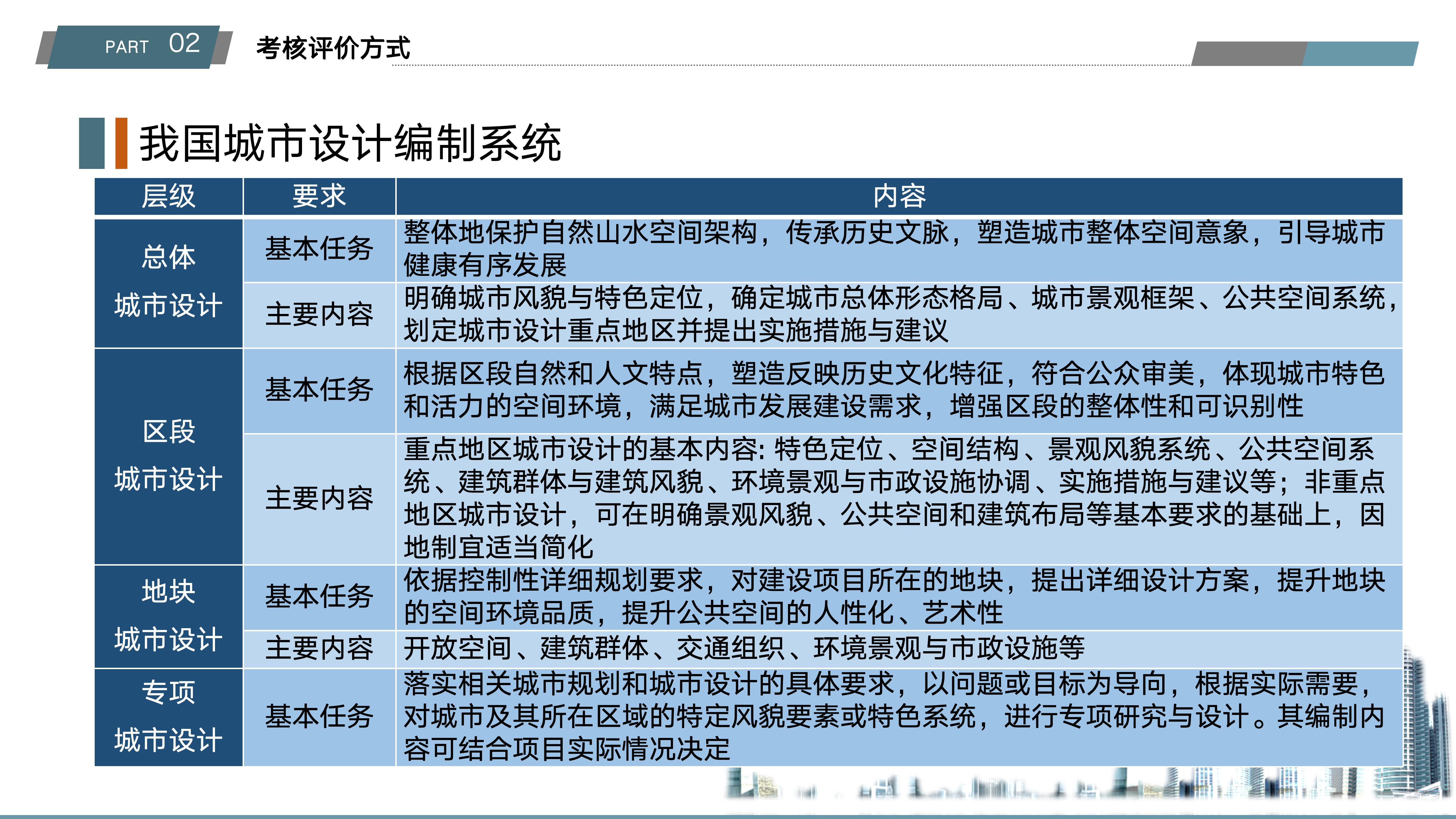The width and height of the screenshot is (1456, 819).
Task: Click the text starting 落实相关城市规划
Action: pos(893,717)
